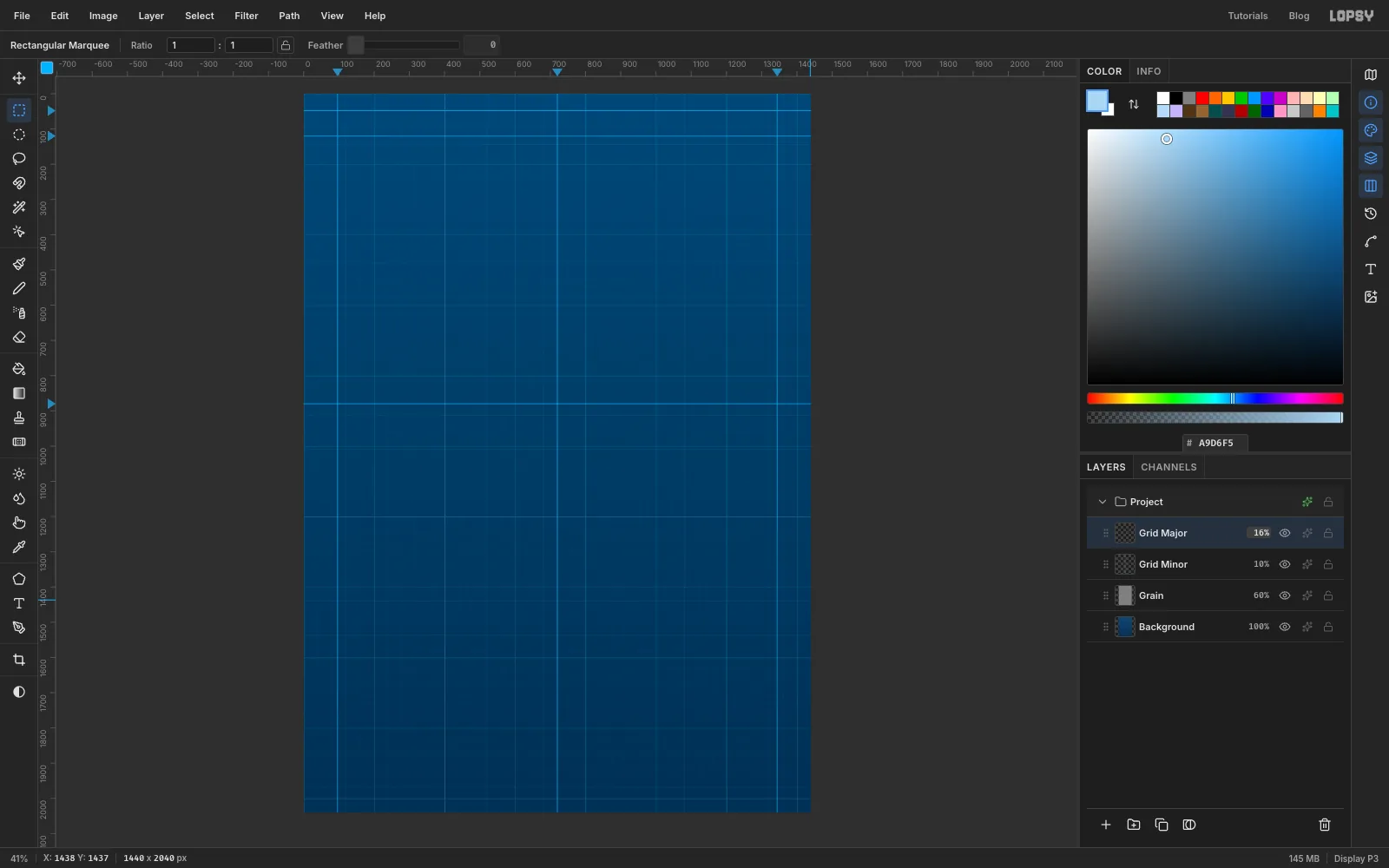
Task: Open the File menu
Action: click(x=22, y=16)
